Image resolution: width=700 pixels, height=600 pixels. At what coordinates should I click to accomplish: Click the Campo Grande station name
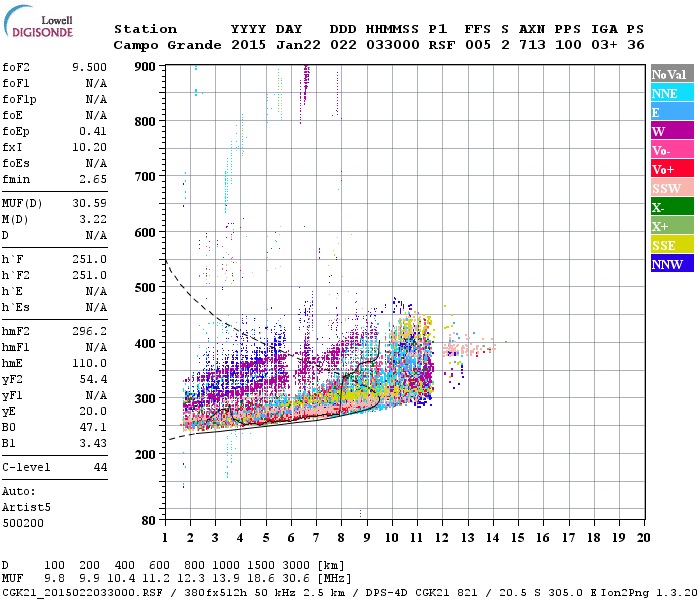click(x=167, y=45)
